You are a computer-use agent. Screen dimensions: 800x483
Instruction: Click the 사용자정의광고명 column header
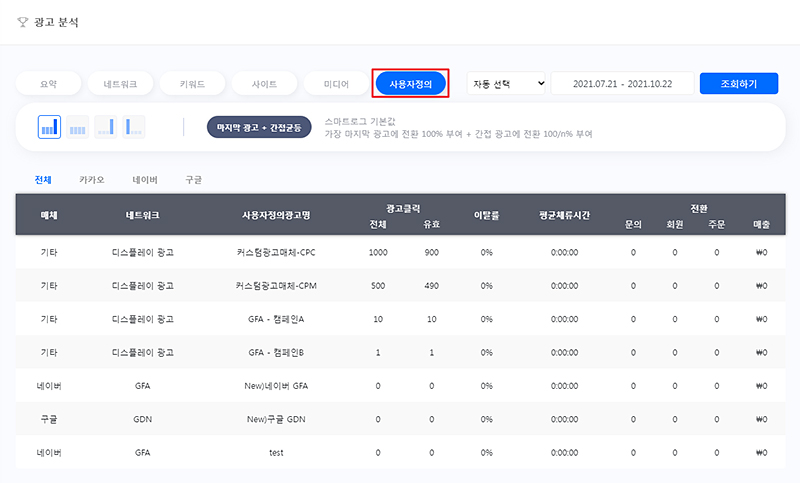[276, 215]
